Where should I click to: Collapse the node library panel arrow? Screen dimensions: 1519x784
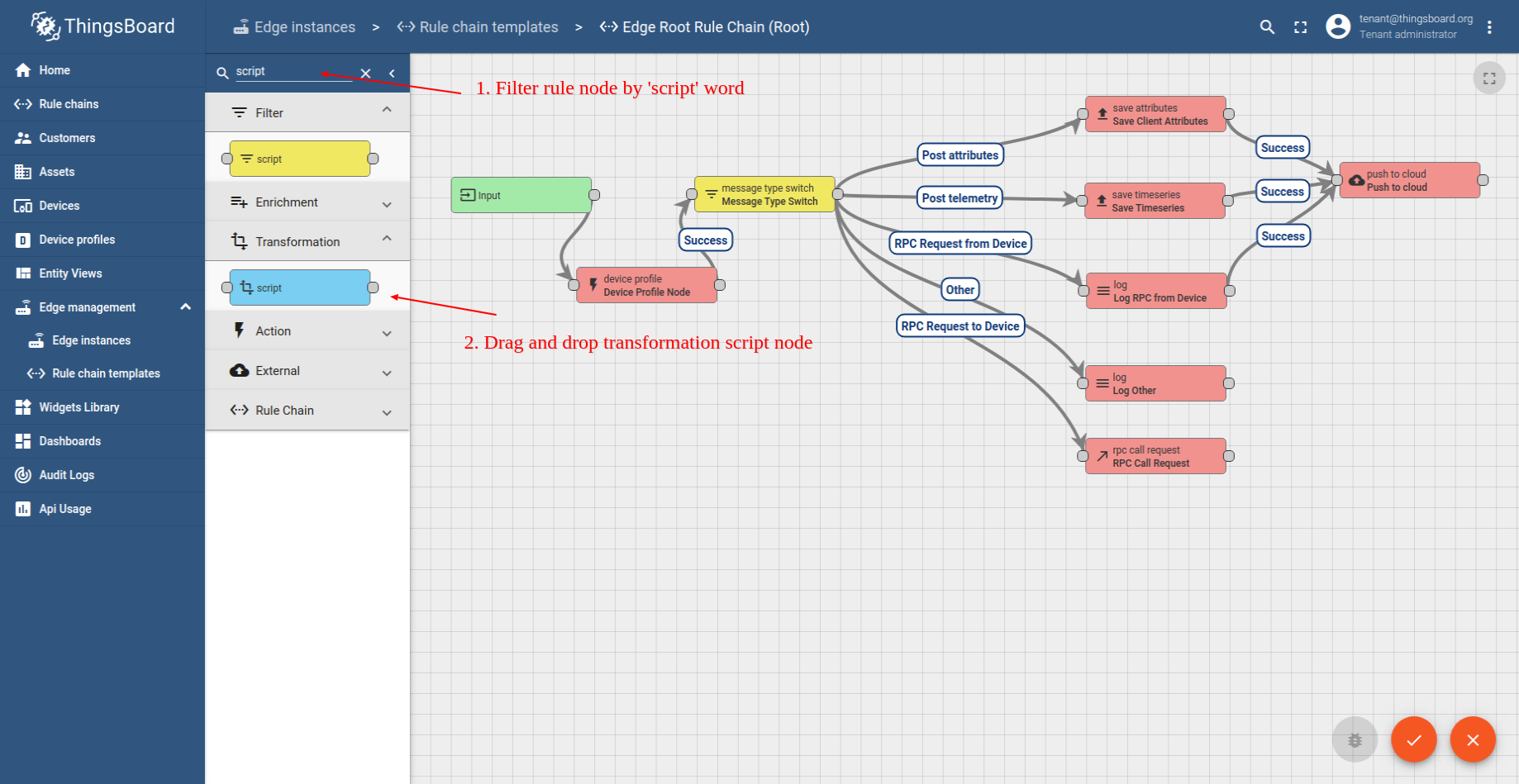pos(392,74)
